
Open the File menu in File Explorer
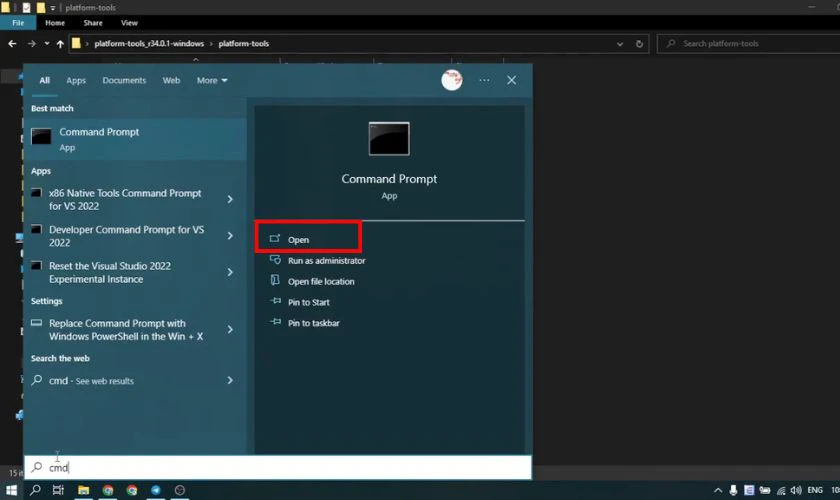click(18, 23)
